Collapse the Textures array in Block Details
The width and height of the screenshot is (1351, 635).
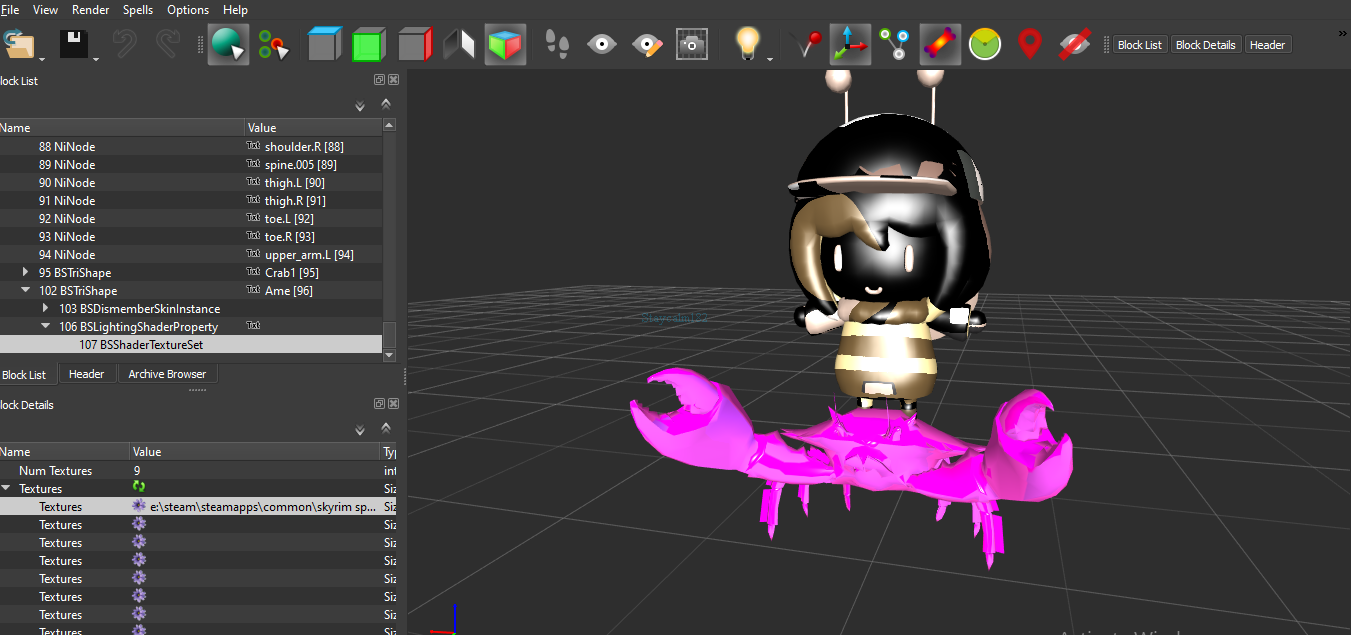point(7,488)
